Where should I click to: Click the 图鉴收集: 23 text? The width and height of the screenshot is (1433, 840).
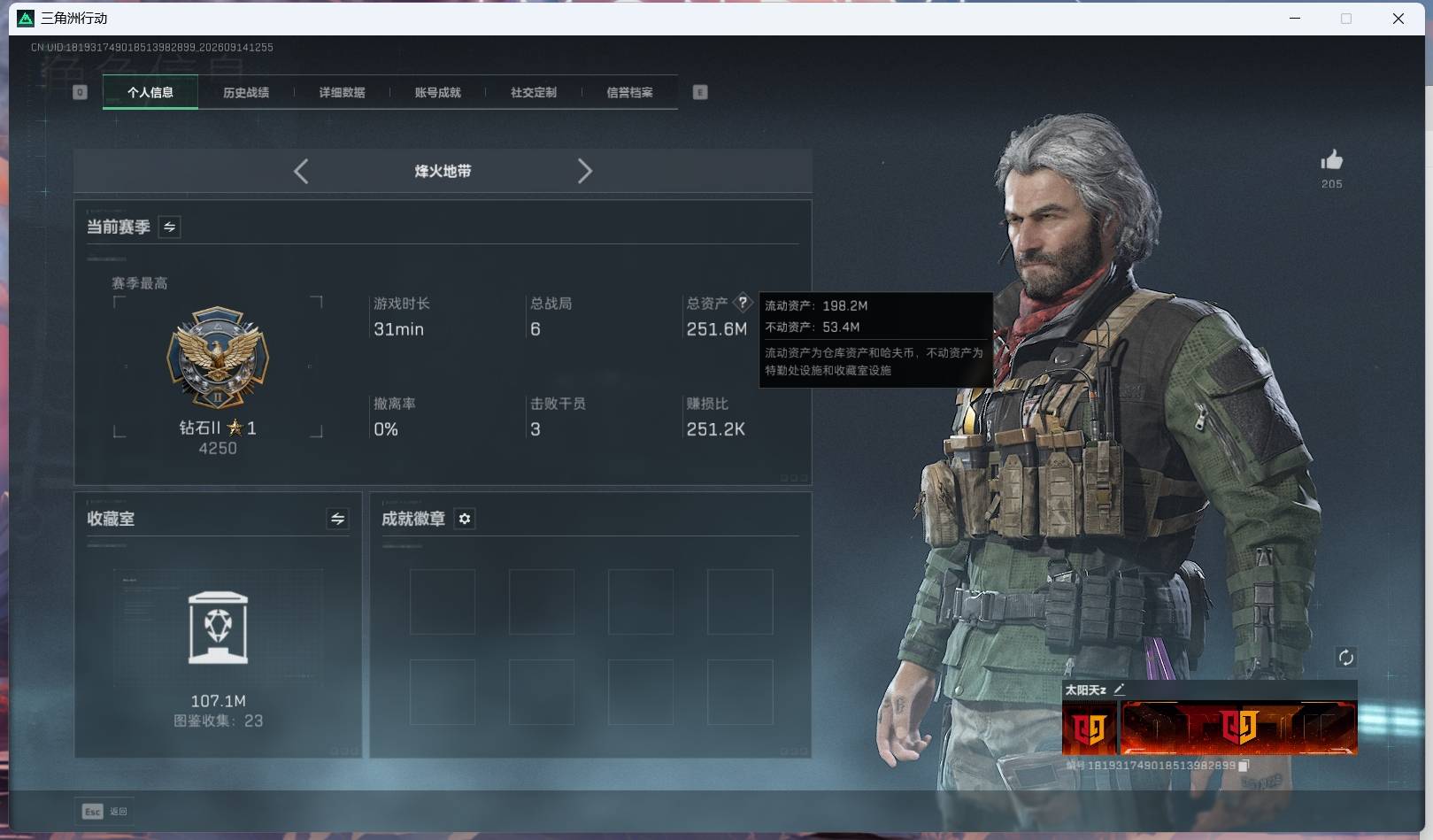[x=218, y=721]
